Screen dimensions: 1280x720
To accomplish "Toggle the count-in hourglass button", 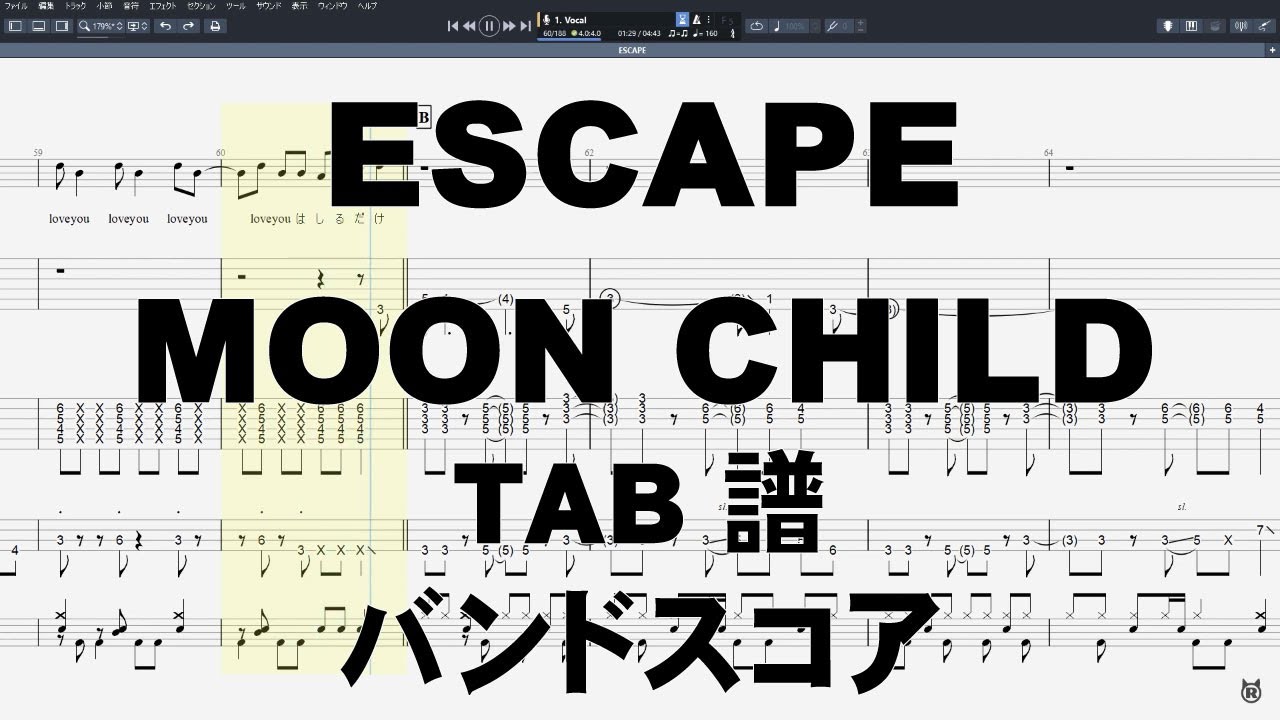I will pyautogui.click(x=682, y=19).
